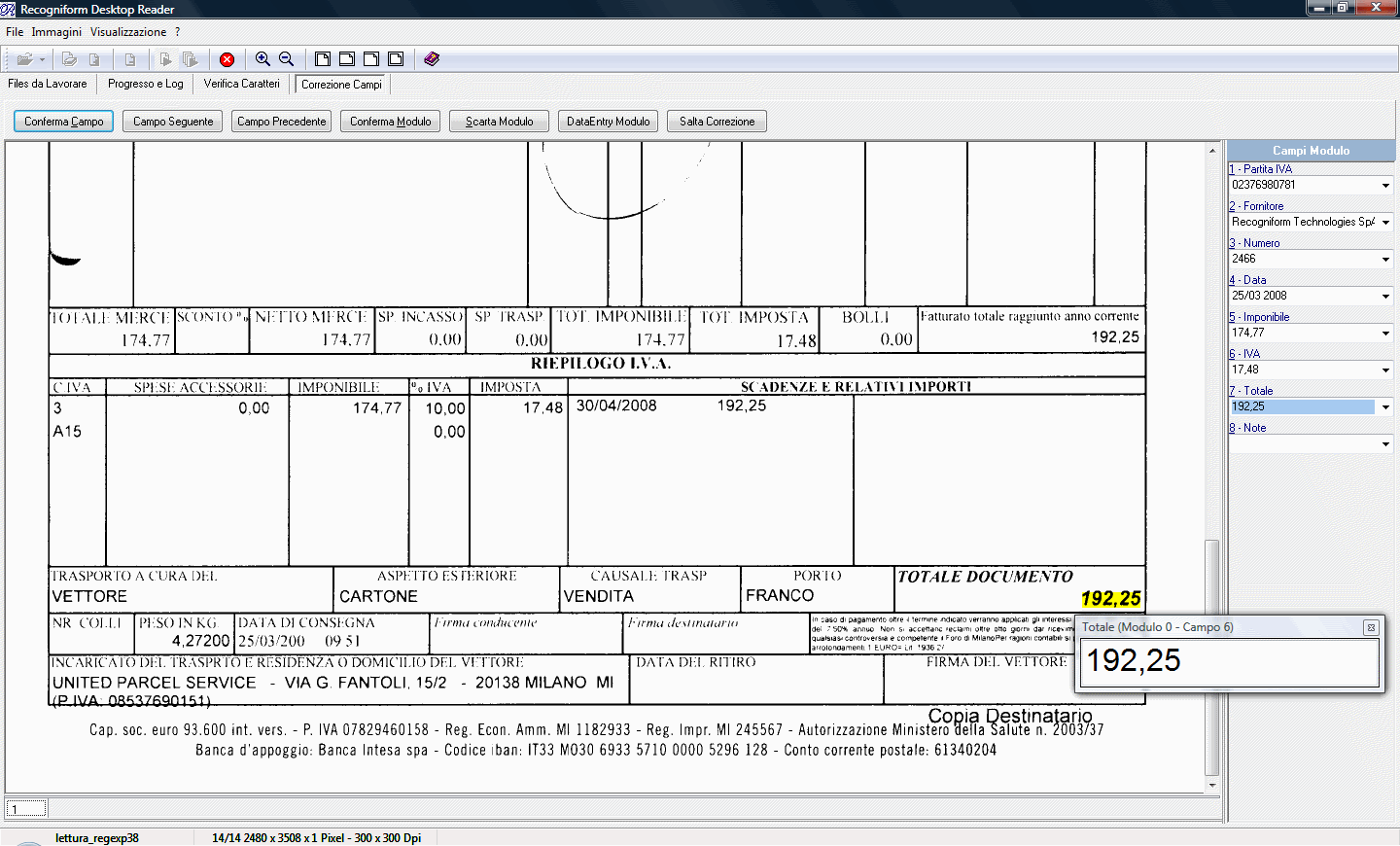Zoom in with the magnifier plus icon

pyautogui.click(x=262, y=59)
